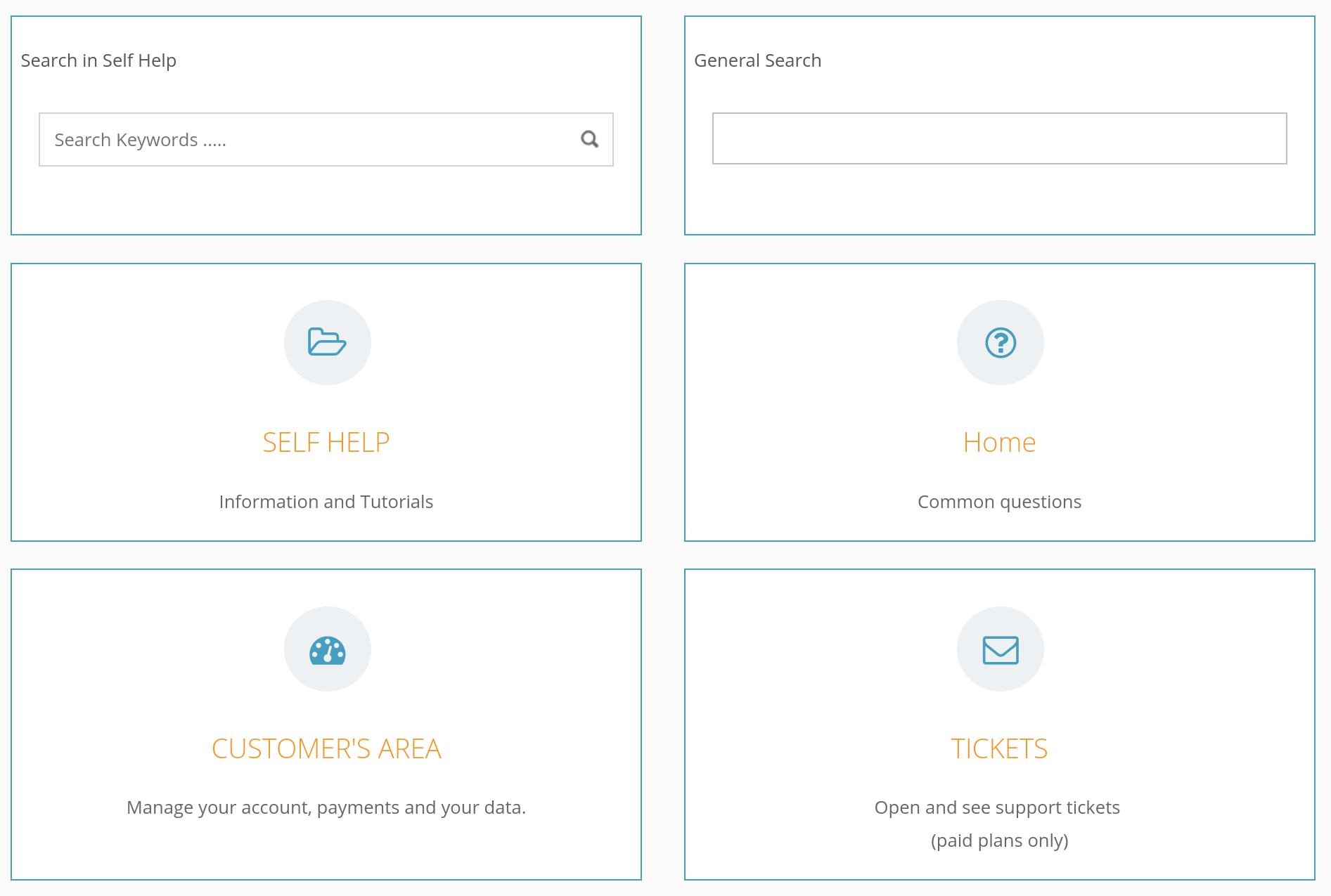Image resolution: width=1331 pixels, height=896 pixels.
Task: Click the '(paid plans only)' note
Action: pos(1000,840)
